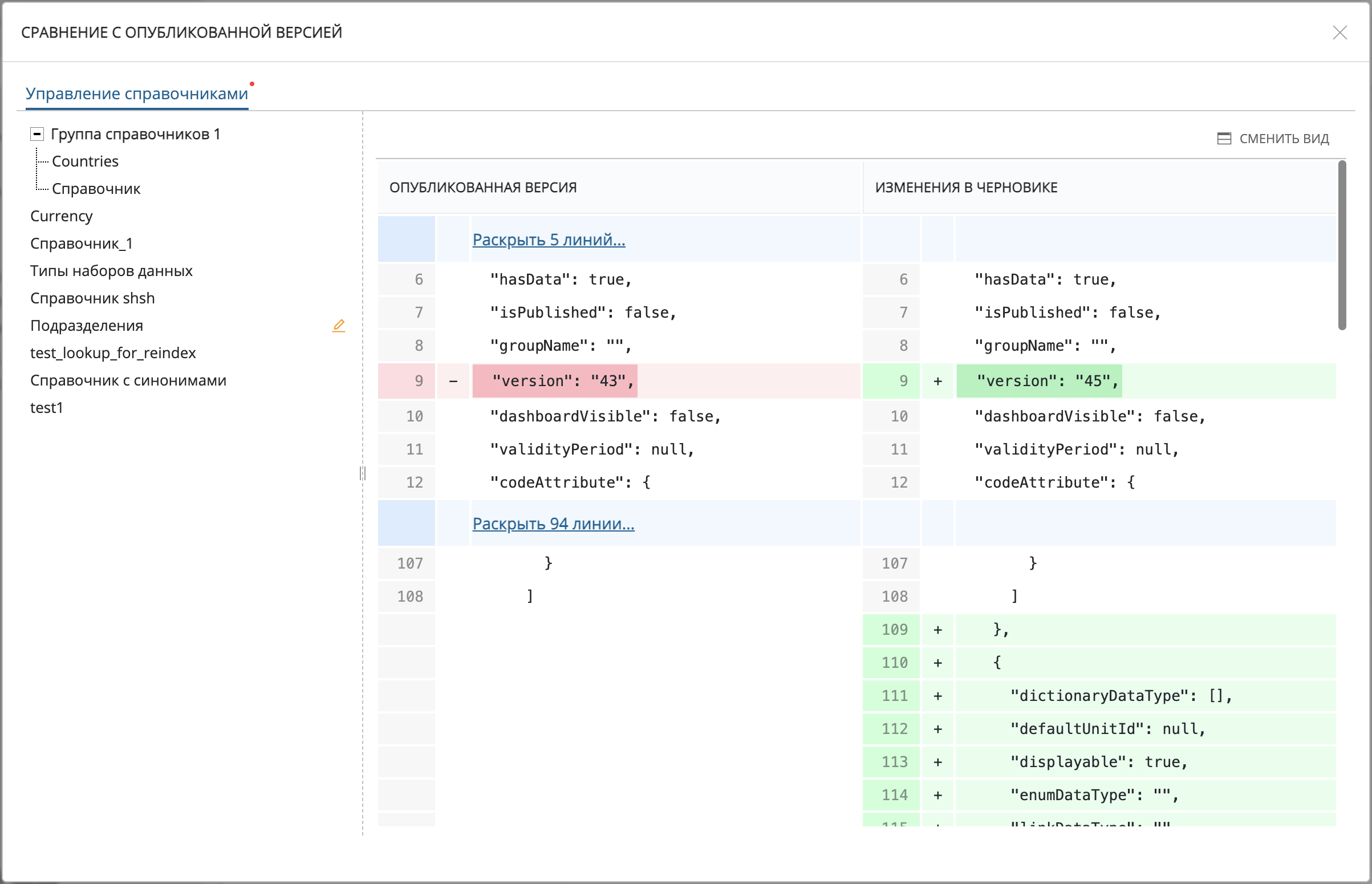Expand the hidden 94 lines link

click(553, 524)
